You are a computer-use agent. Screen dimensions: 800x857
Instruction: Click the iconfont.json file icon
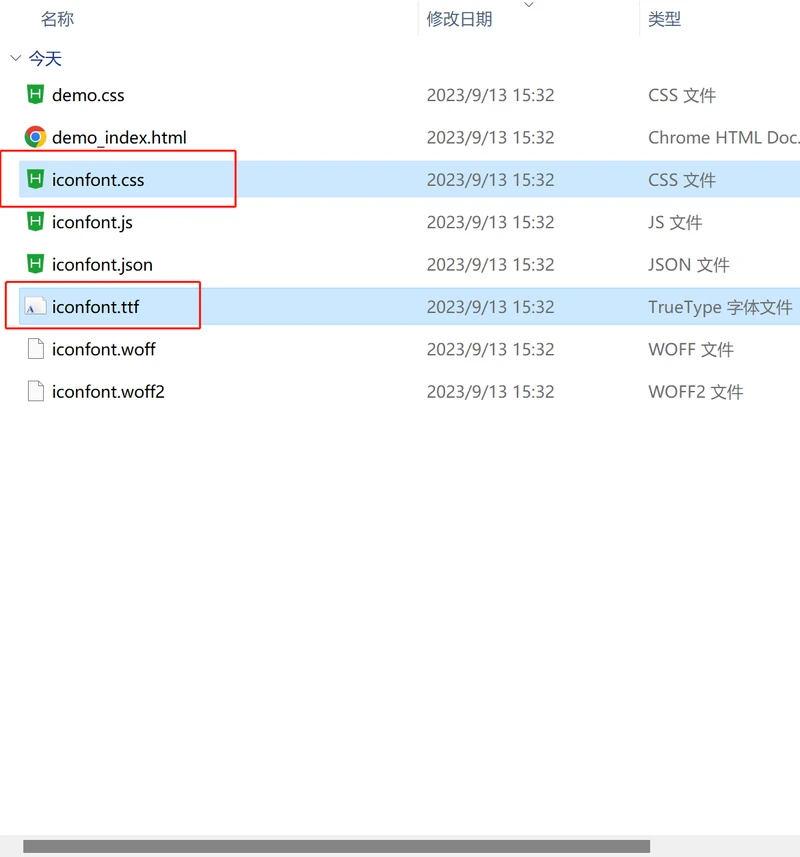[x=36, y=264]
